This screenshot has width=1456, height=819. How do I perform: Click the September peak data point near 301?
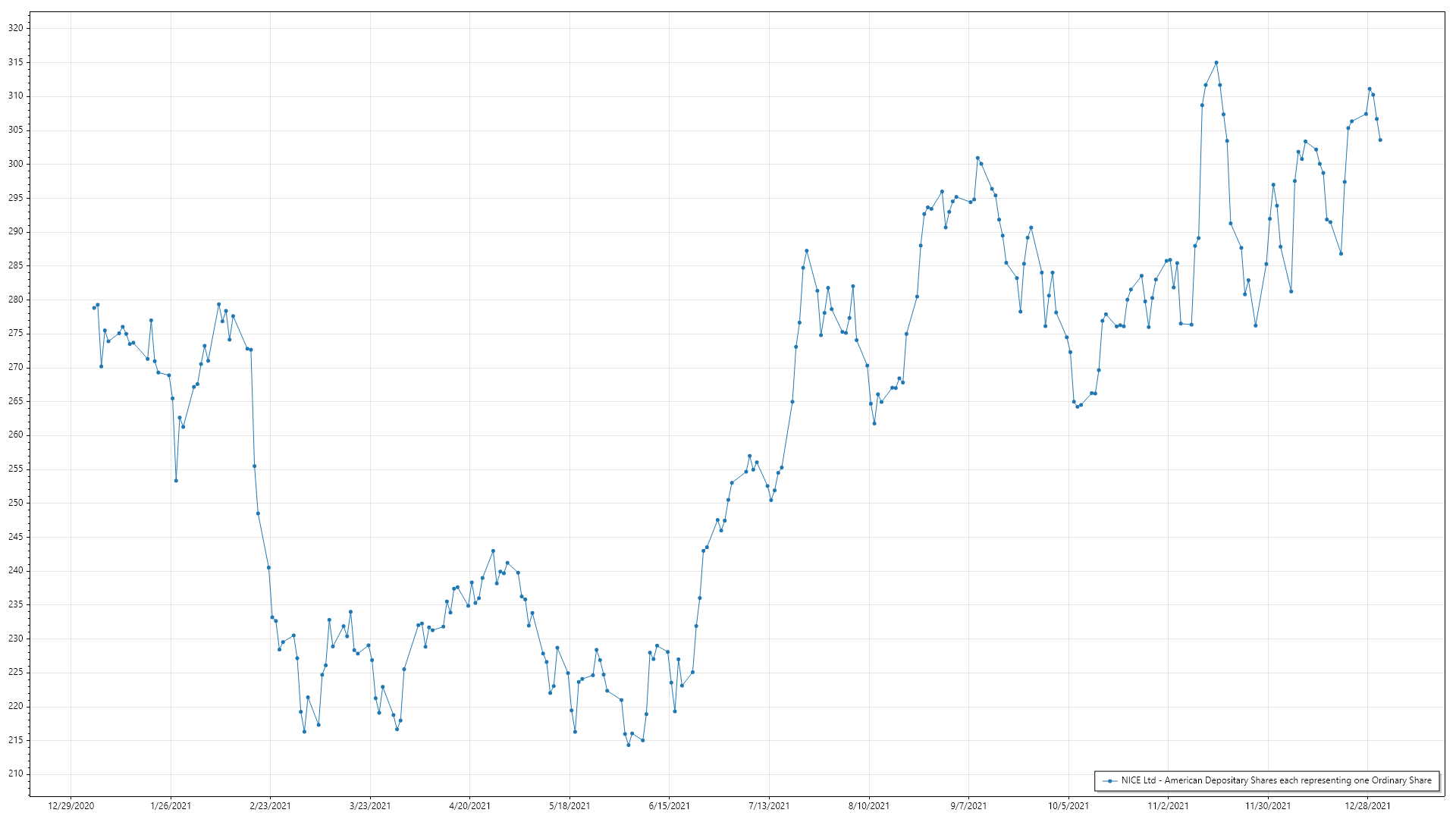coord(977,158)
